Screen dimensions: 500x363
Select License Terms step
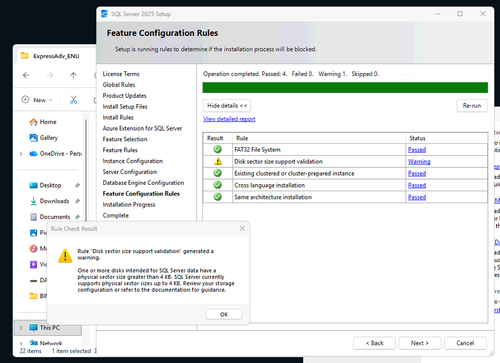(121, 74)
